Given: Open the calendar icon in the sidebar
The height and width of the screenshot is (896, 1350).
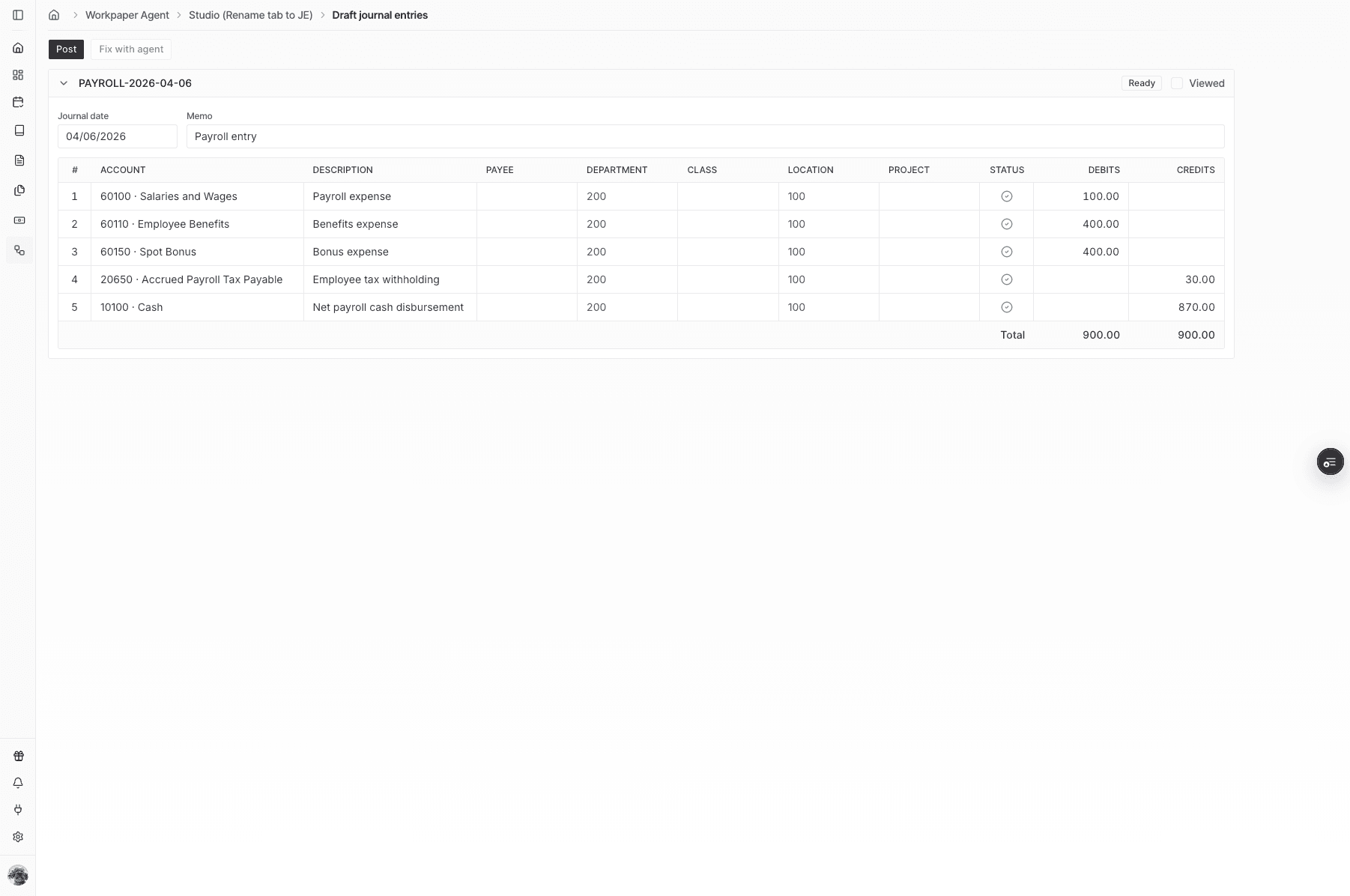Looking at the screenshot, I should [18, 102].
